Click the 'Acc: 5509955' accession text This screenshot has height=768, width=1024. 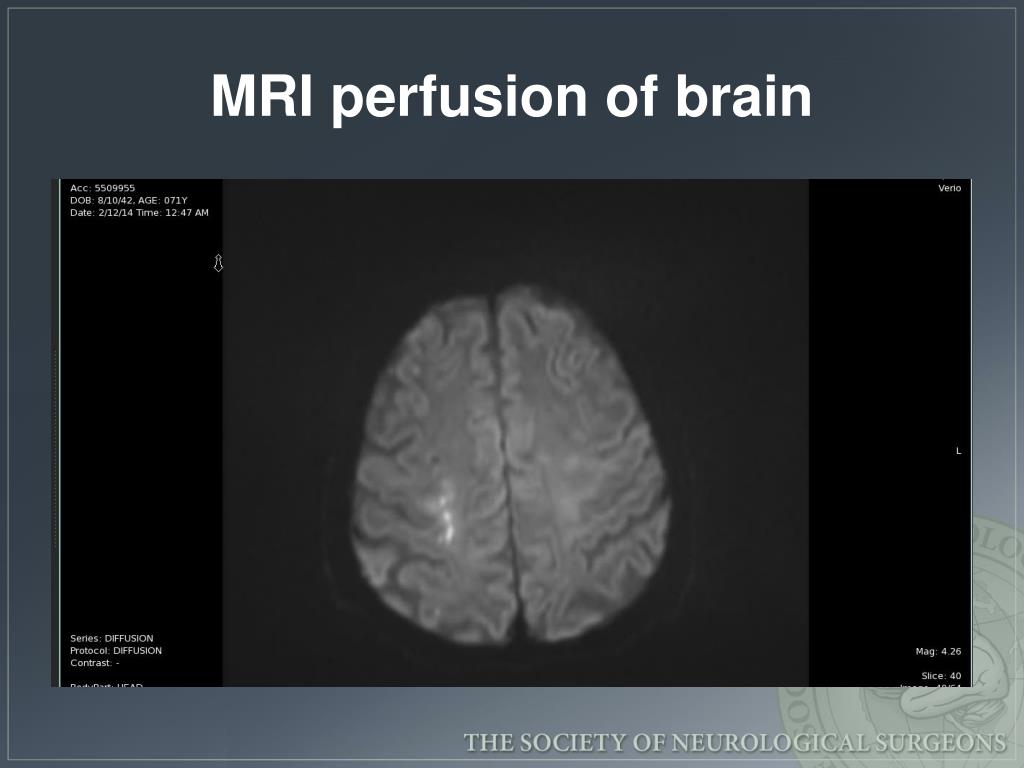[x=103, y=188]
